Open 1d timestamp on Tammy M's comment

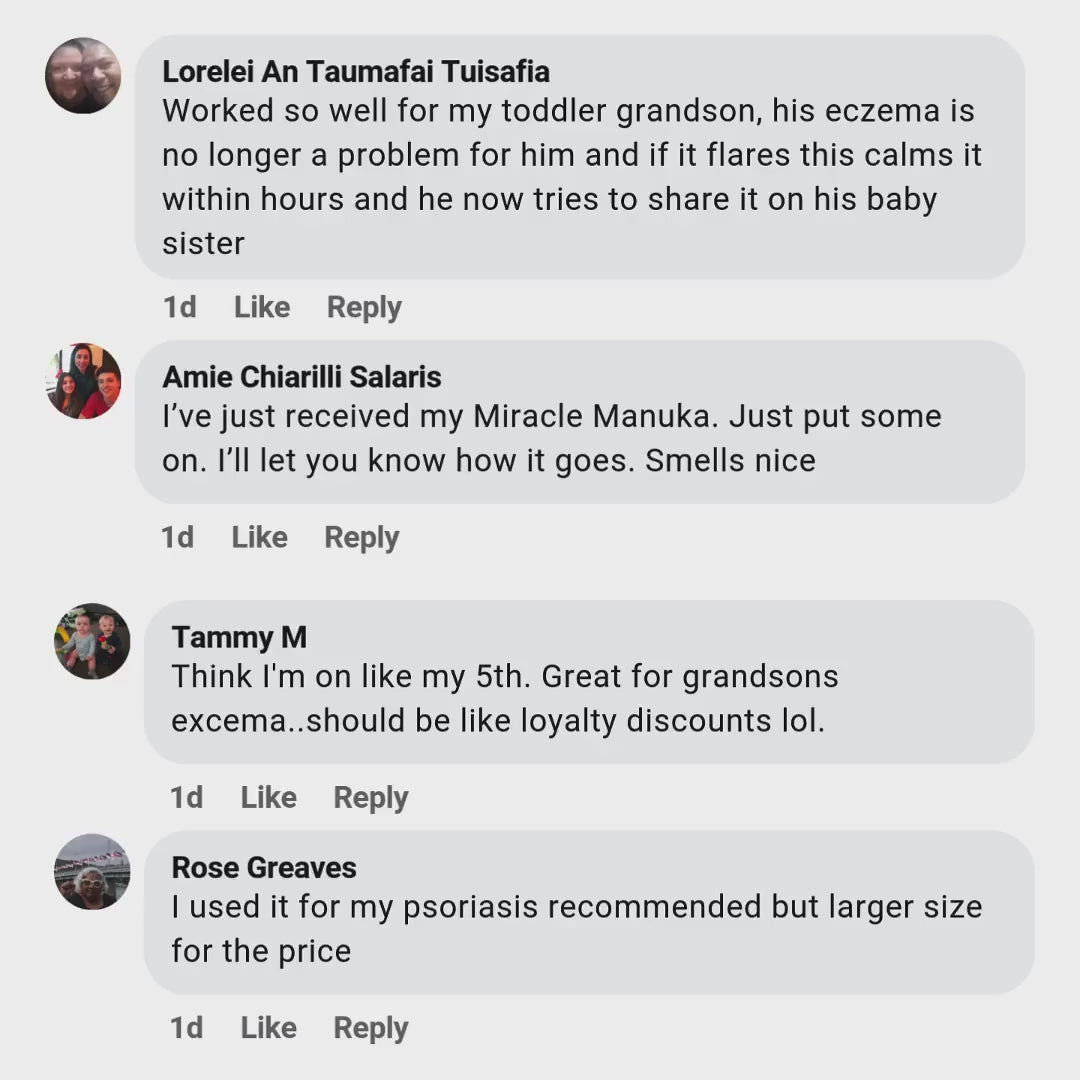click(x=187, y=798)
